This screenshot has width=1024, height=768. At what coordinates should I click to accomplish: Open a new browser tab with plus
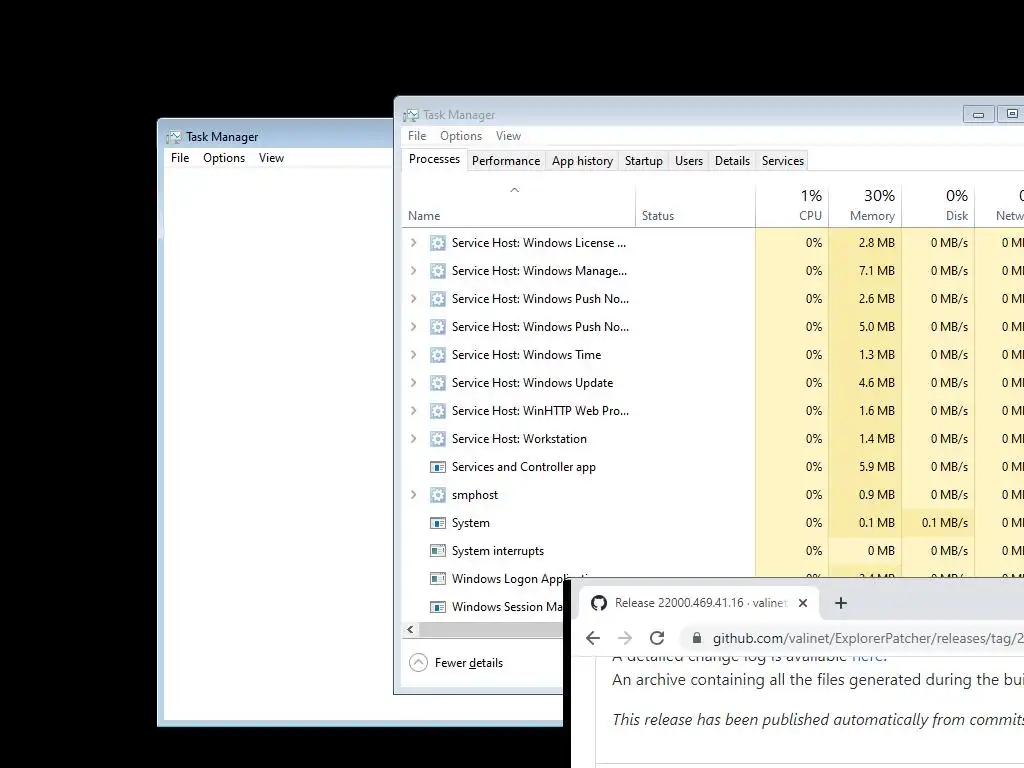841,603
